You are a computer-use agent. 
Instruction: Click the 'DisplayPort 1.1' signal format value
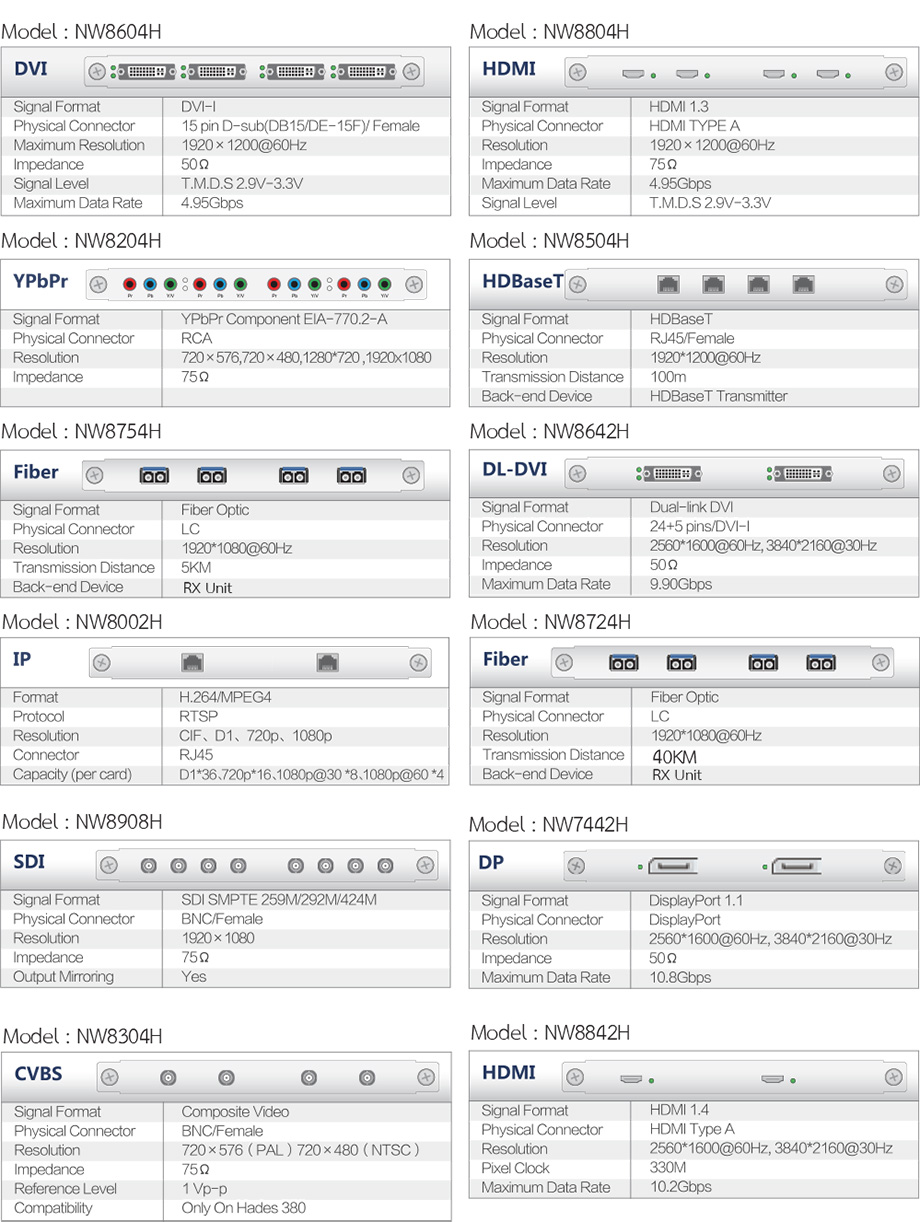[x=696, y=900]
